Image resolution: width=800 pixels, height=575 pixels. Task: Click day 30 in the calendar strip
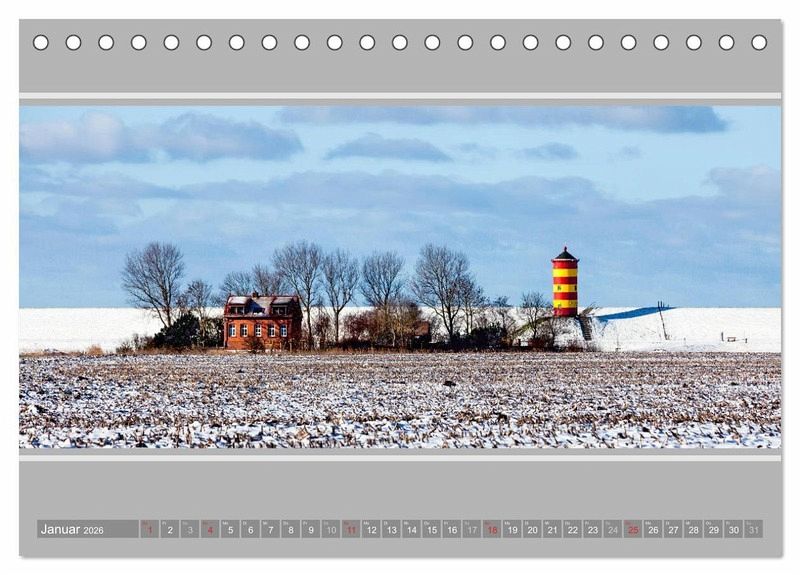tap(734, 529)
